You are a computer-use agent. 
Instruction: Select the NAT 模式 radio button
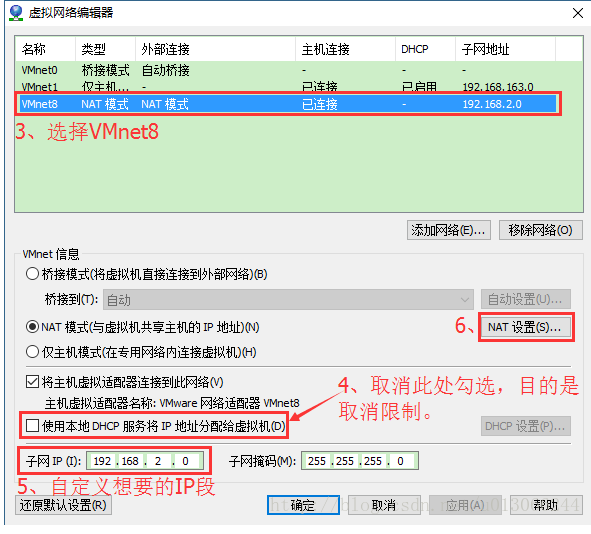coord(32,327)
